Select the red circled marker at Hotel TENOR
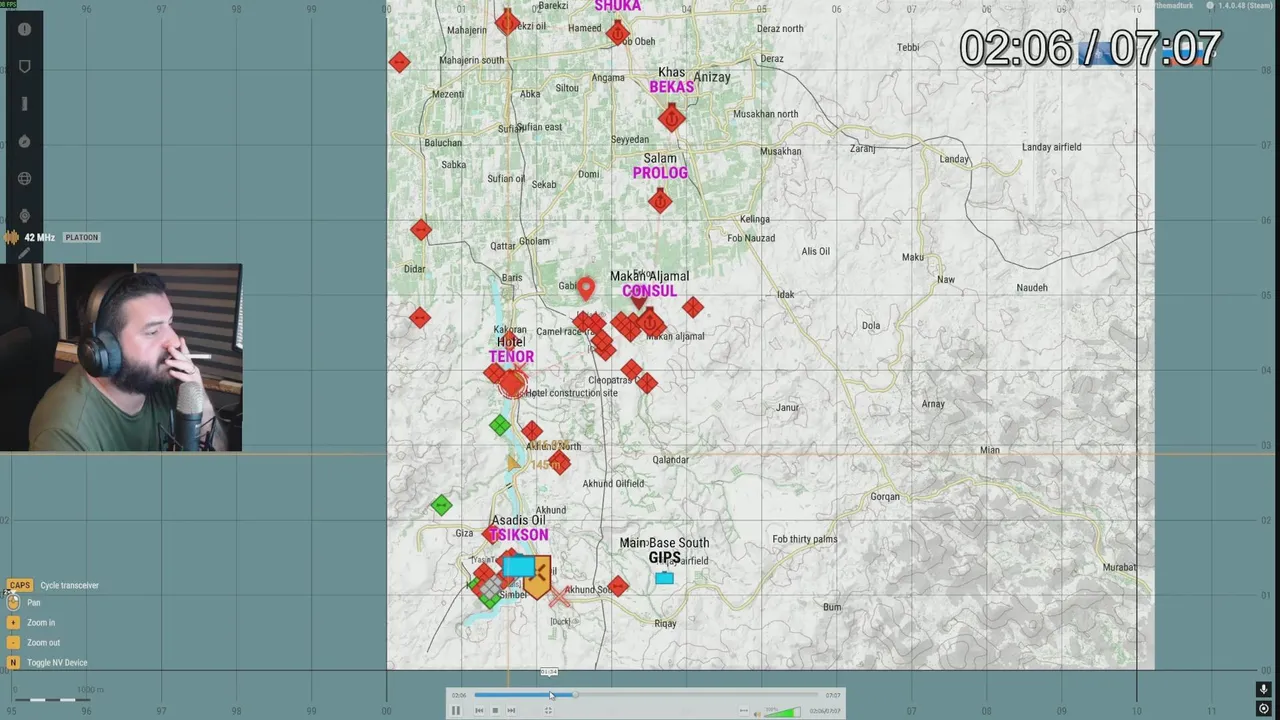Viewport: 1280px width, 720px height. click(x=513, y=383)
